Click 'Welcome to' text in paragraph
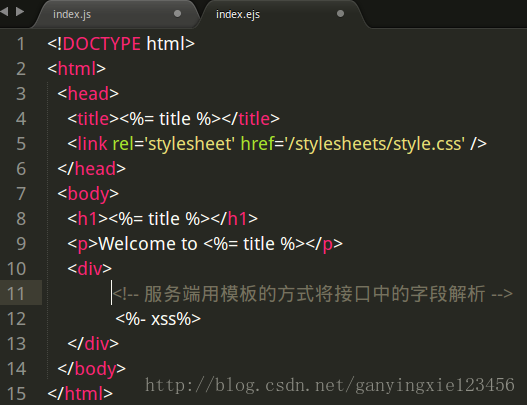 pyautogui.click(x=148, y=244)
